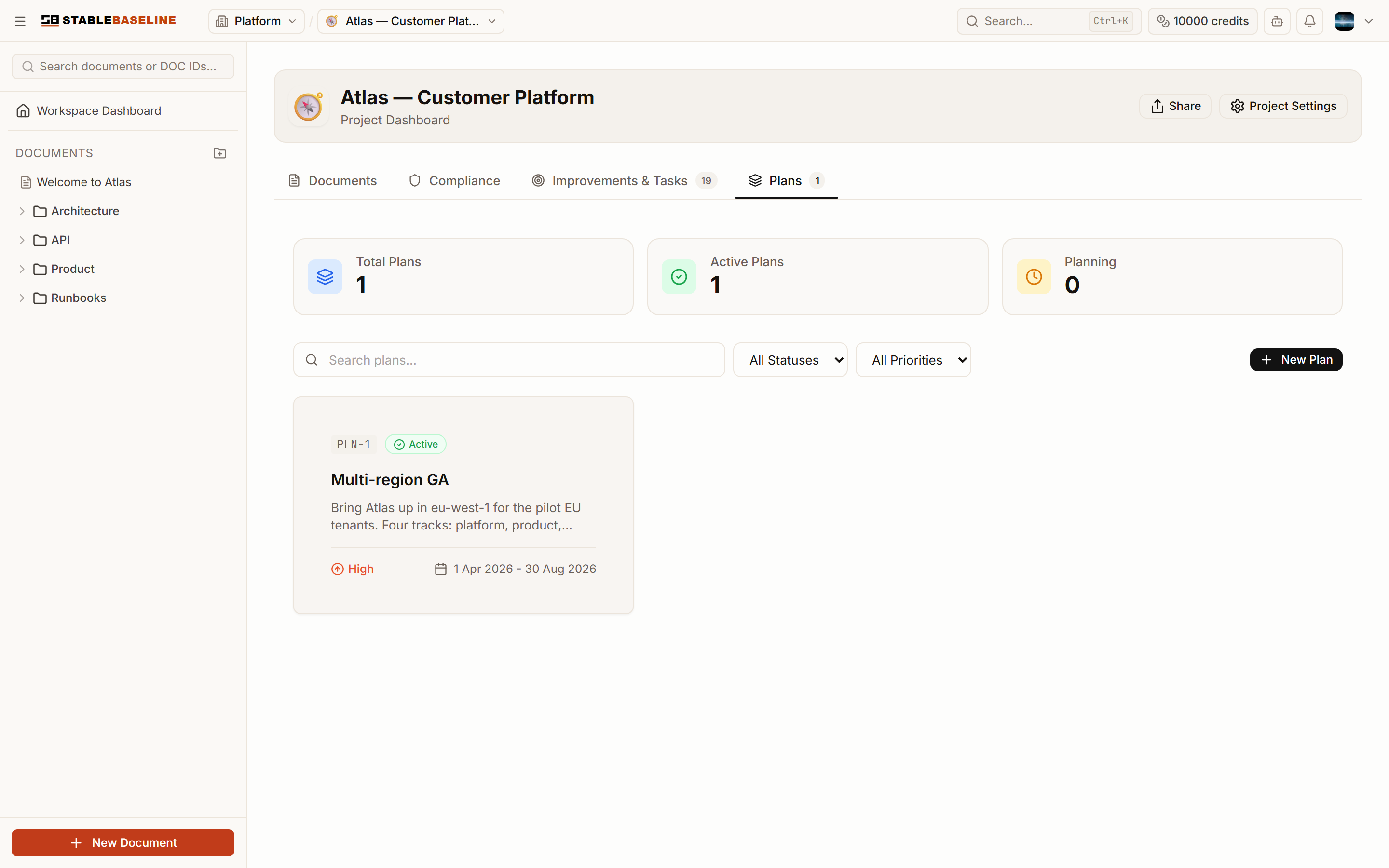Image resolution: width=1389 pixels, height=868 pixels.
Task: Click the Total Plans card
Action: click(463, 277)
